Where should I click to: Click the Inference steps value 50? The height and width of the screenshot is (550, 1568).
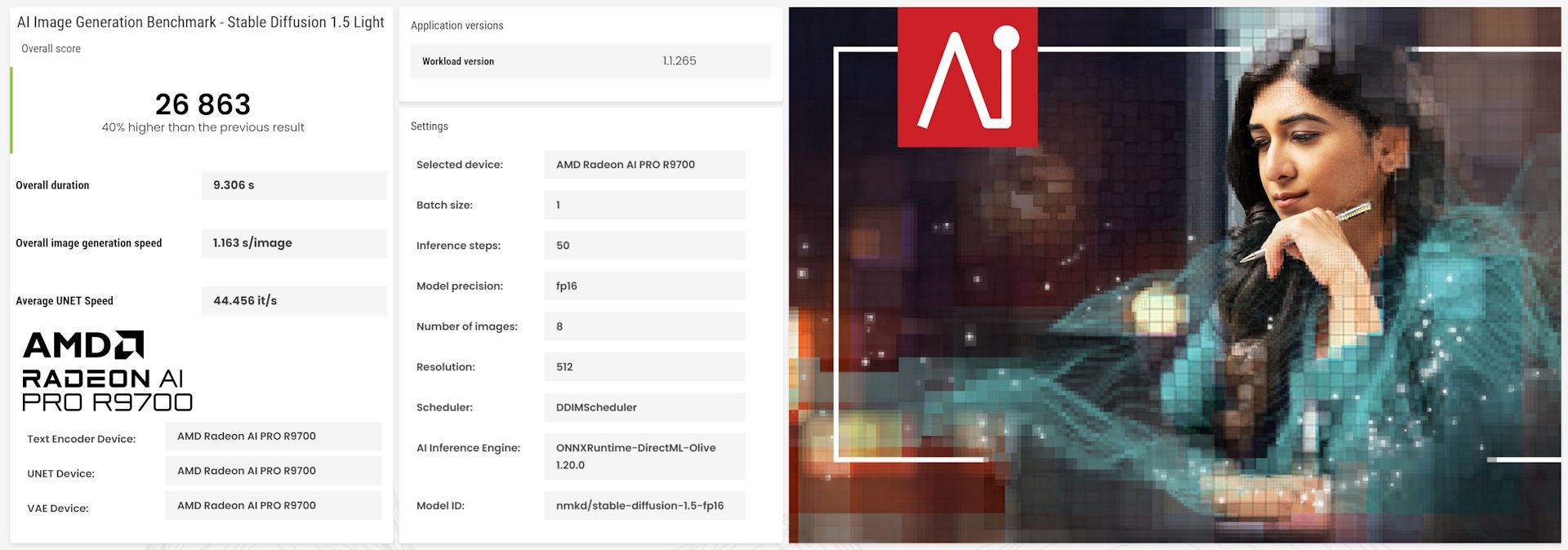coord(644,246)
